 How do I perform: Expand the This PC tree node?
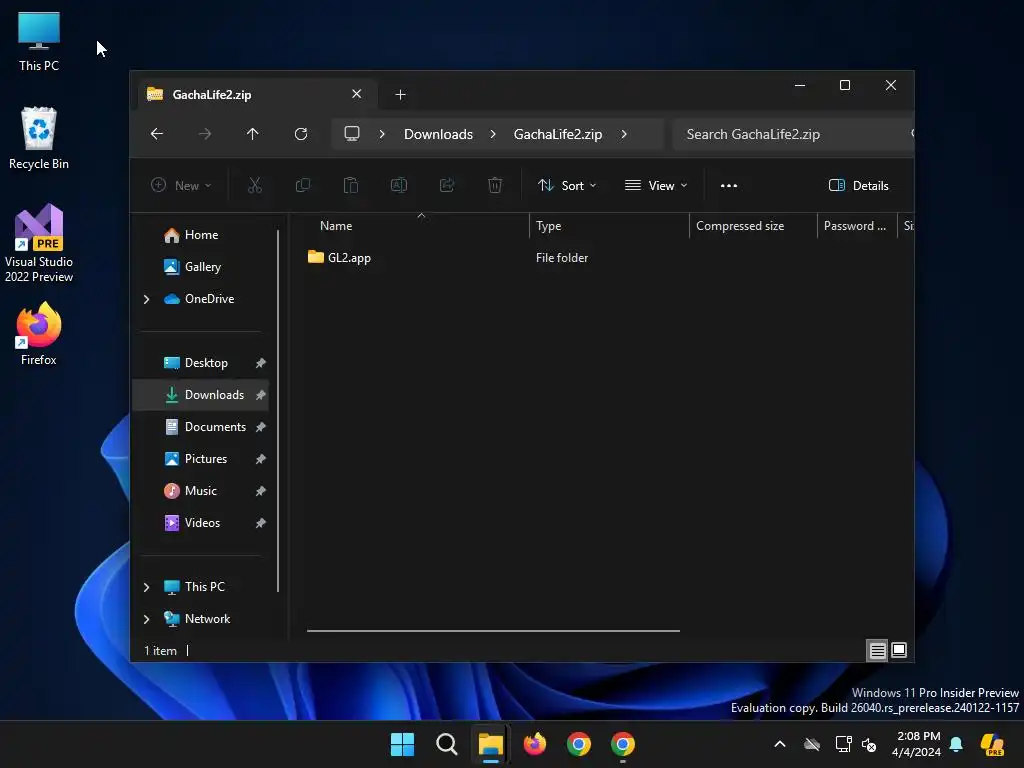(146, 587)
